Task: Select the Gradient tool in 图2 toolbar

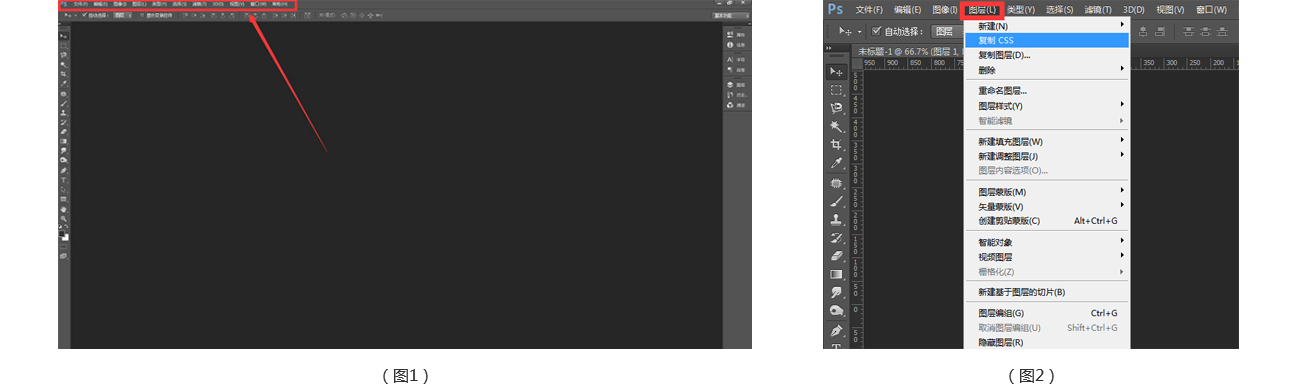Action: pyautogui.click(x=836, y=274)
